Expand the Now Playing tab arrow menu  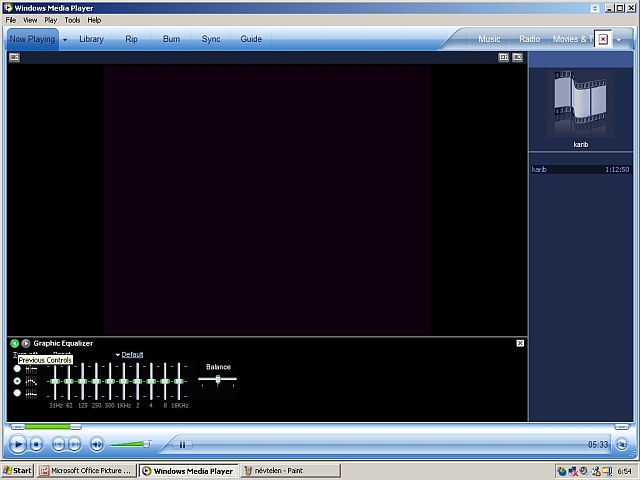pos(65,39)
